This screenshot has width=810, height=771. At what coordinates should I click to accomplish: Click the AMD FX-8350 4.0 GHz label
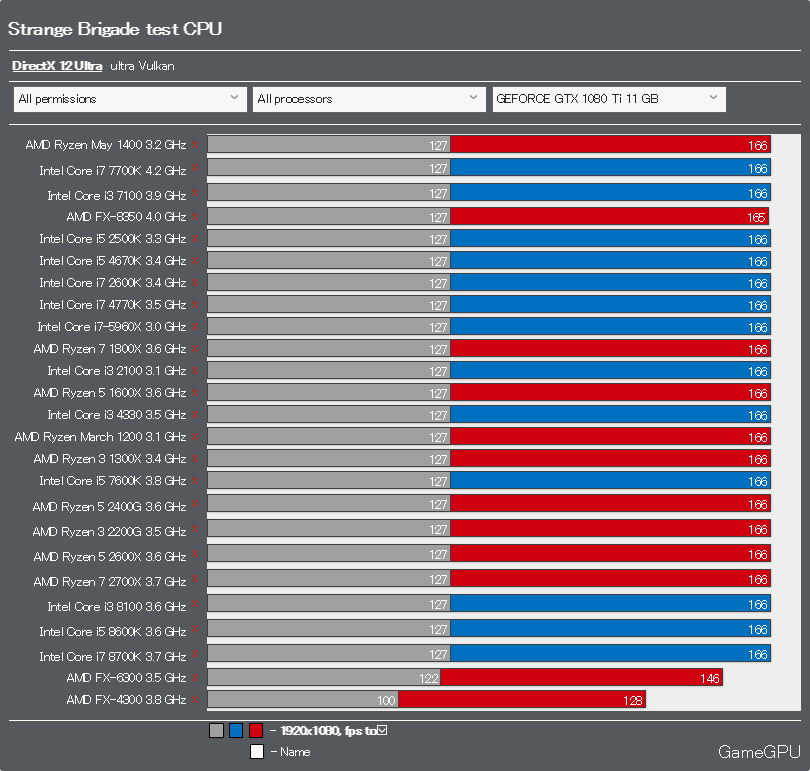(x=126, y=216)
